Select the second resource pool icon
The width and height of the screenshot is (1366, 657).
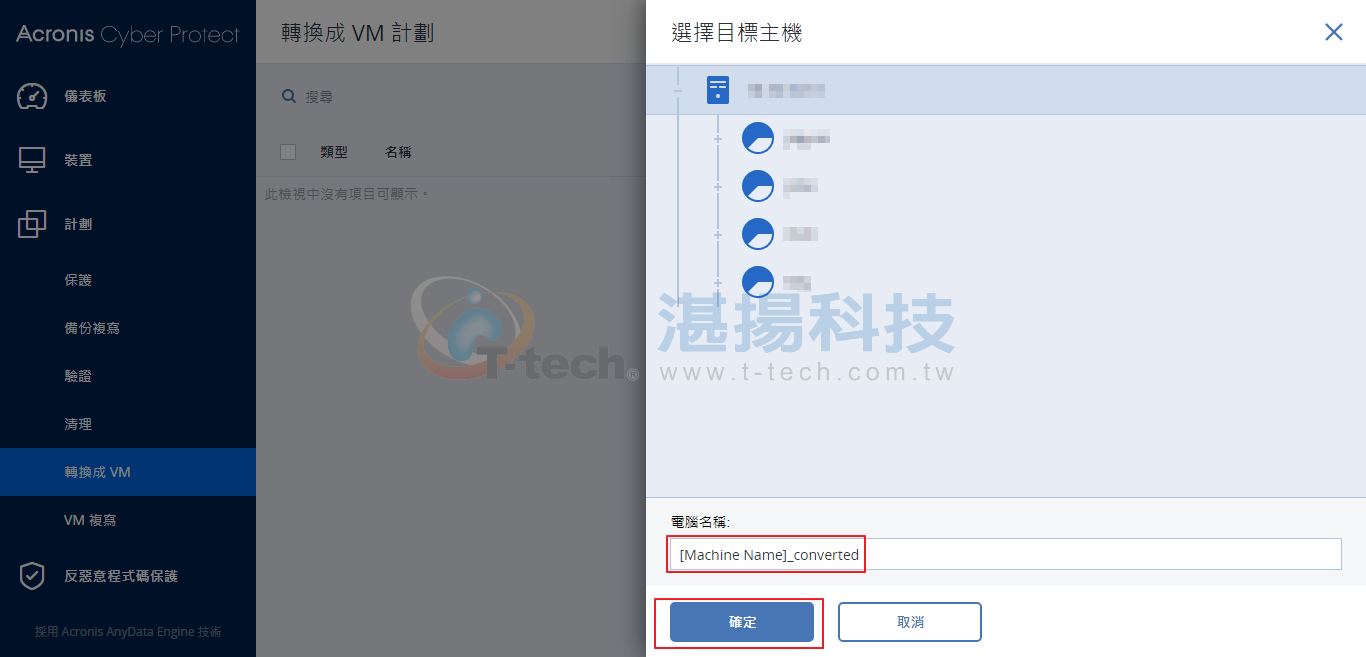point(758,186)
